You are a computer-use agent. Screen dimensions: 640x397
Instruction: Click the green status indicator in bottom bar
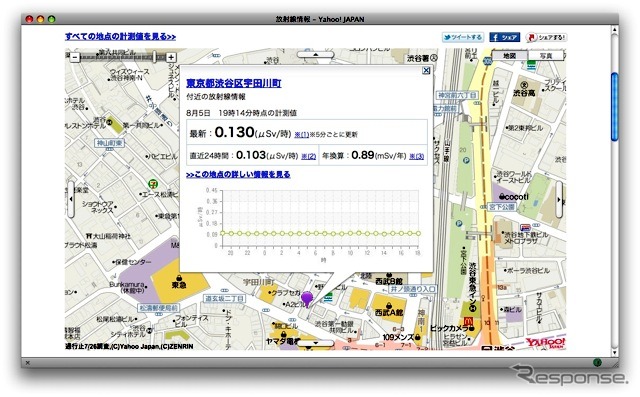pyautogui.click(x=597, y=362)
